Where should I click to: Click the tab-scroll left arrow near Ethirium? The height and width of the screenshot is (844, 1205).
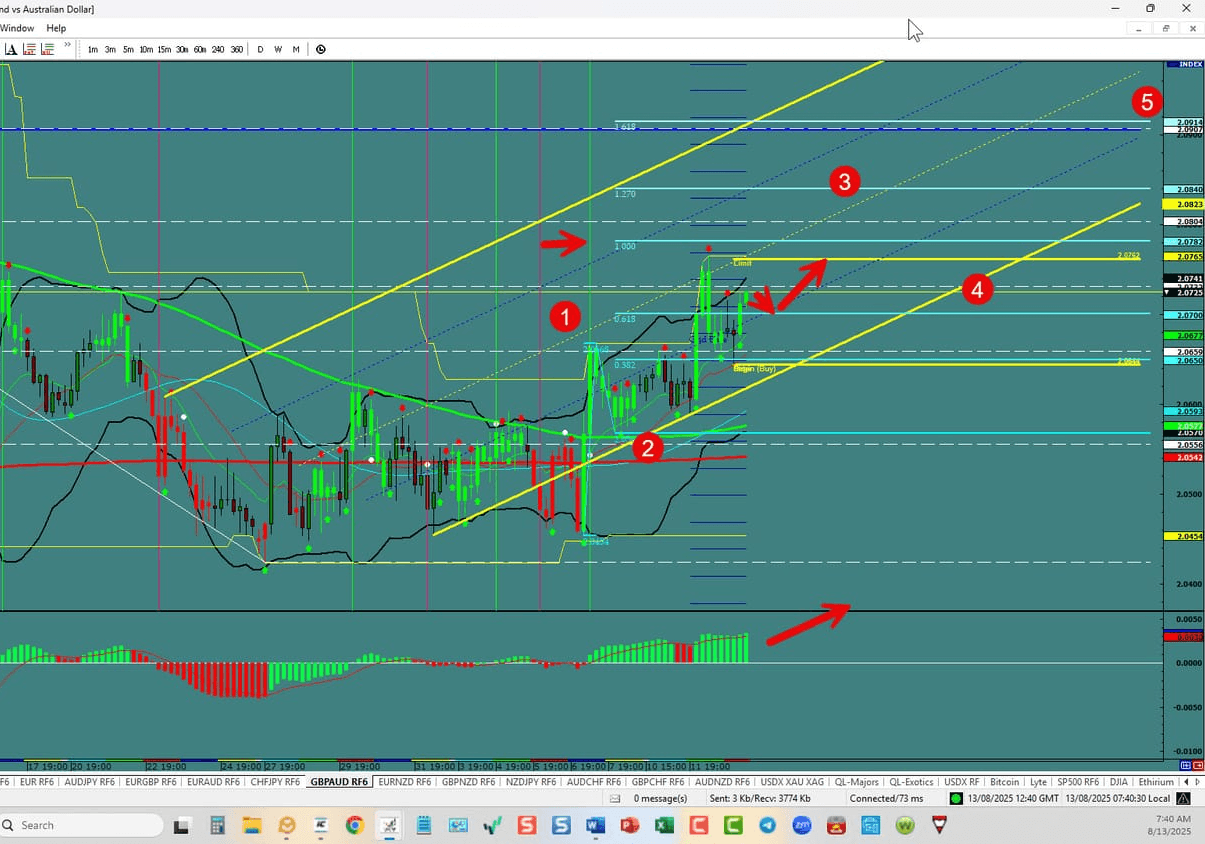1186,782
